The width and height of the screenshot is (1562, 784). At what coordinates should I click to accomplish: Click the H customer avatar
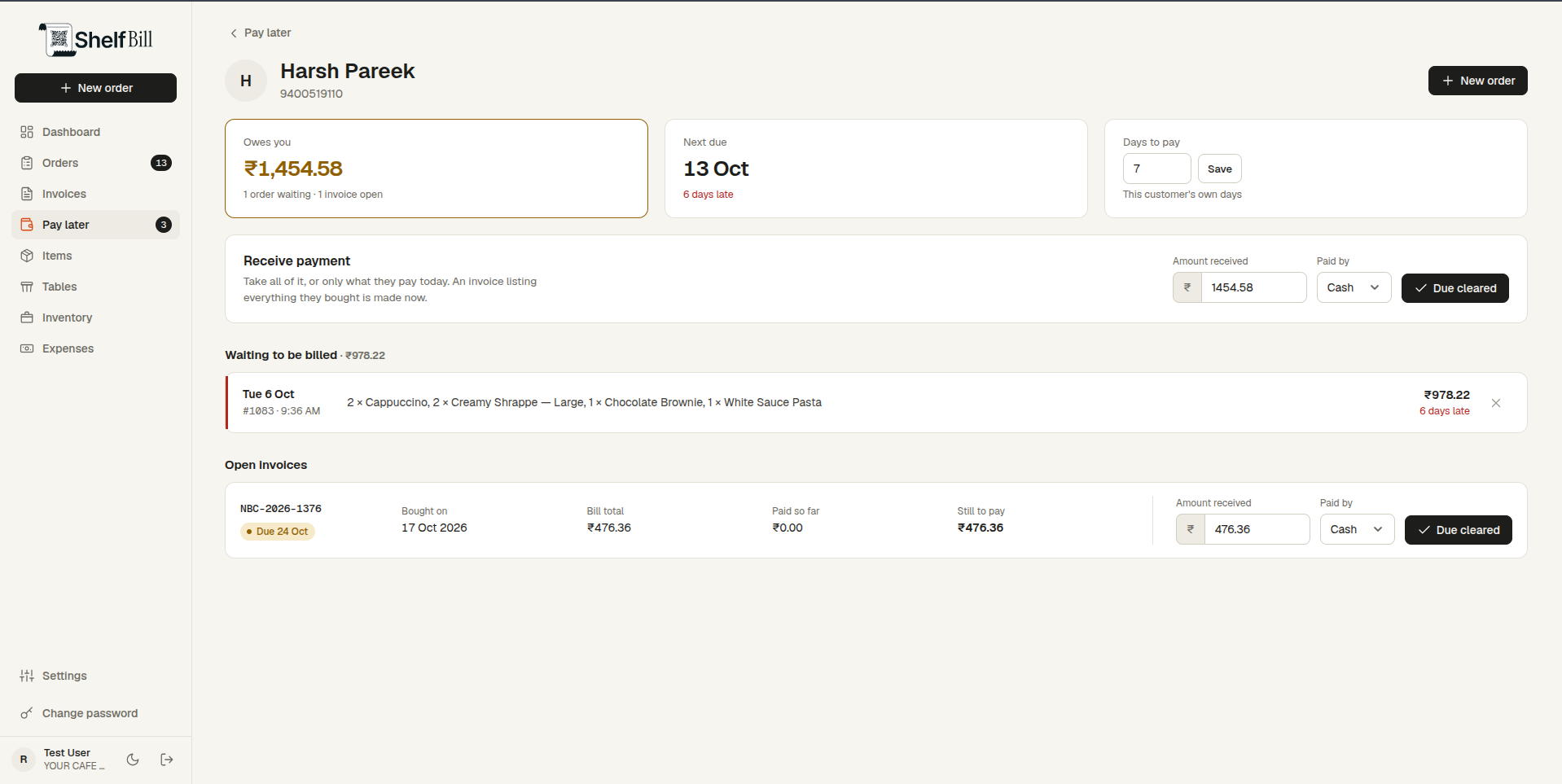point(246,81)
